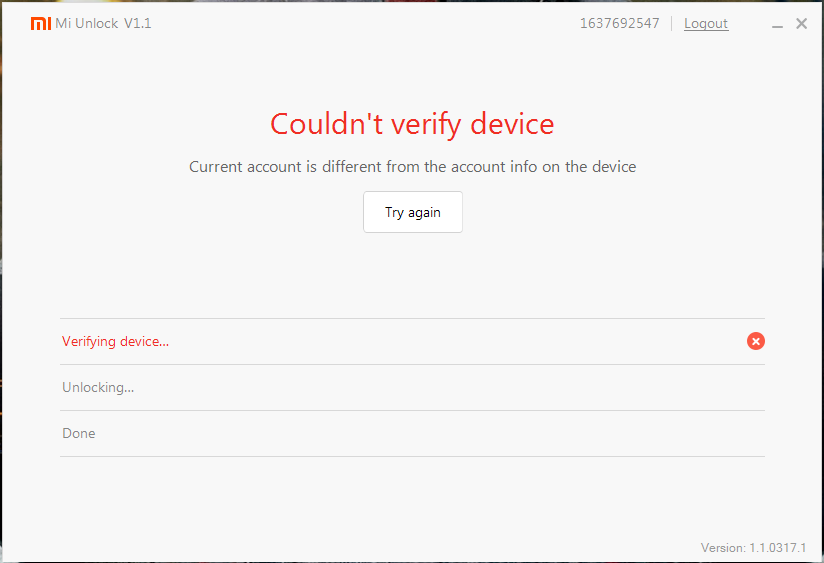Viewport: 824px width, 563px height.
Task: Click the "Mi Unlock" title text
Action: 87,23
